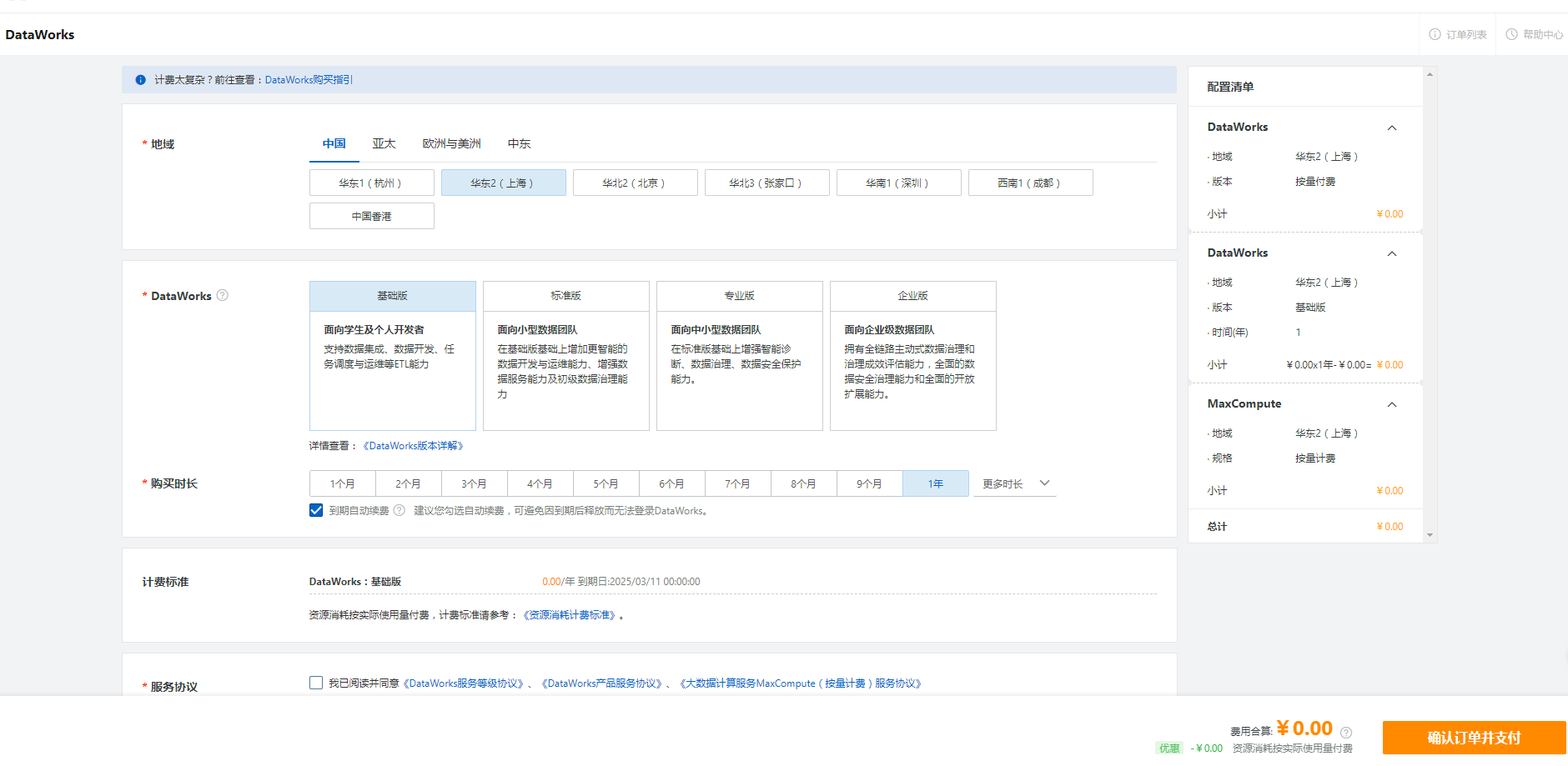Image resolution: width=1568 pixels, height=766 pixels.
Task: Switch to the 欧洲与美洲 region tab
Action: tap(451, 143)
